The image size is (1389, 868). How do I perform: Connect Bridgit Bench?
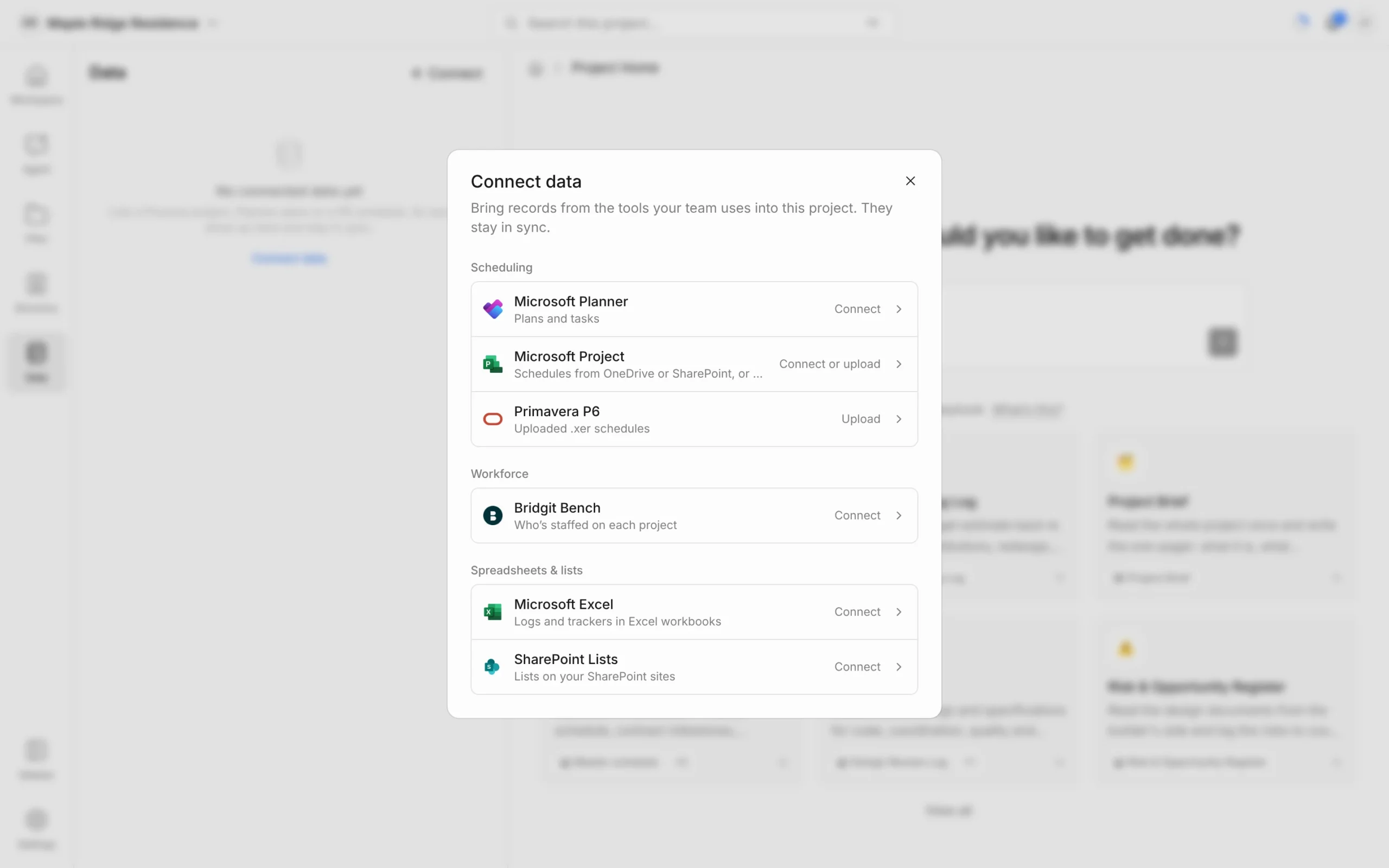point(857,515)
